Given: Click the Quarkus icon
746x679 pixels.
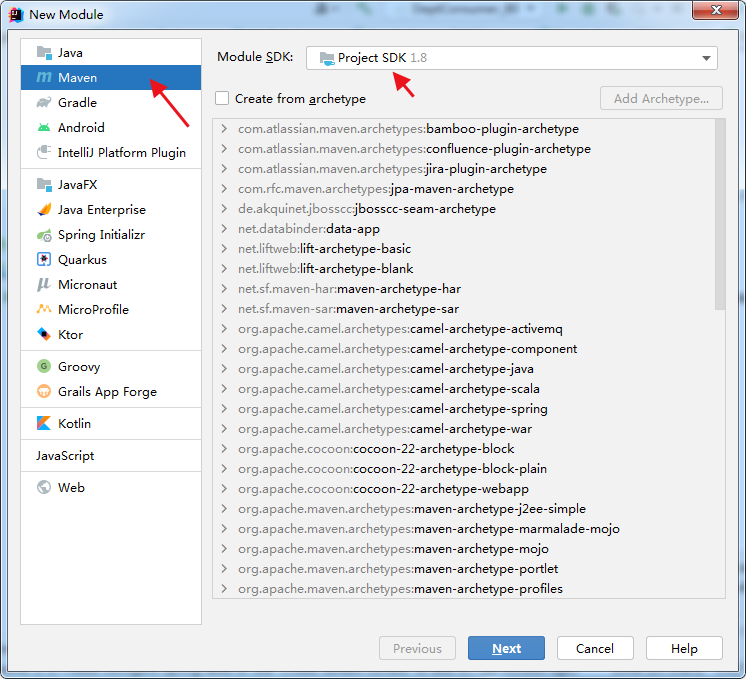Looking at the screenshot, I should [44, 259].
